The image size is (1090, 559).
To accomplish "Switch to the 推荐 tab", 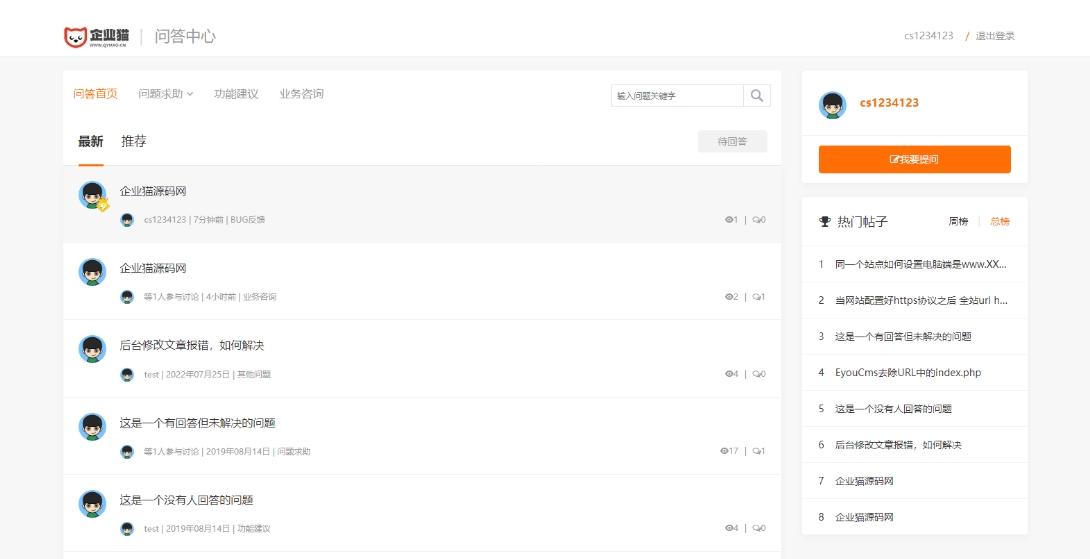I will pos(134,141).
